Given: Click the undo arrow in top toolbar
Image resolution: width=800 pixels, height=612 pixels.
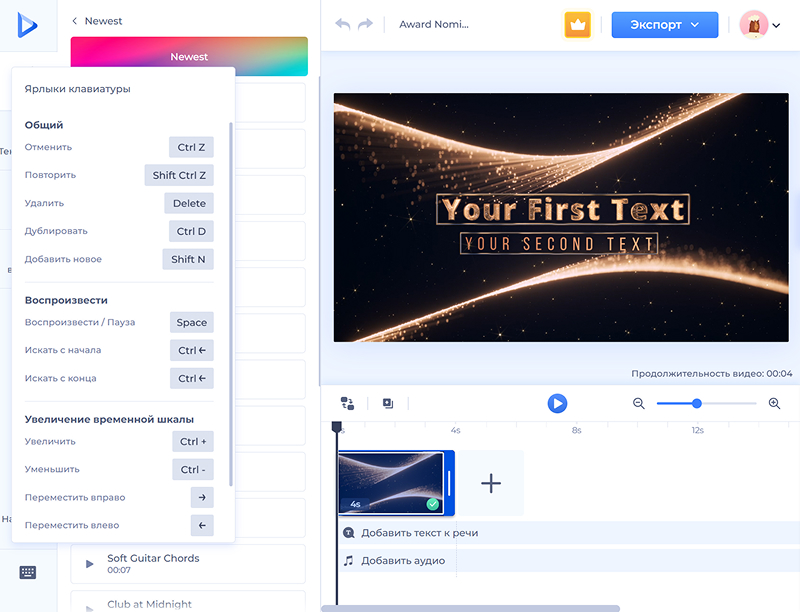Looking at the screenshot, I should click(x=343, y=24).
